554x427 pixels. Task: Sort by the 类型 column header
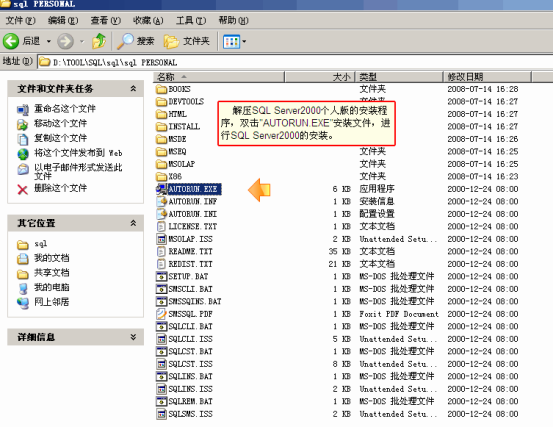[399, 77]
